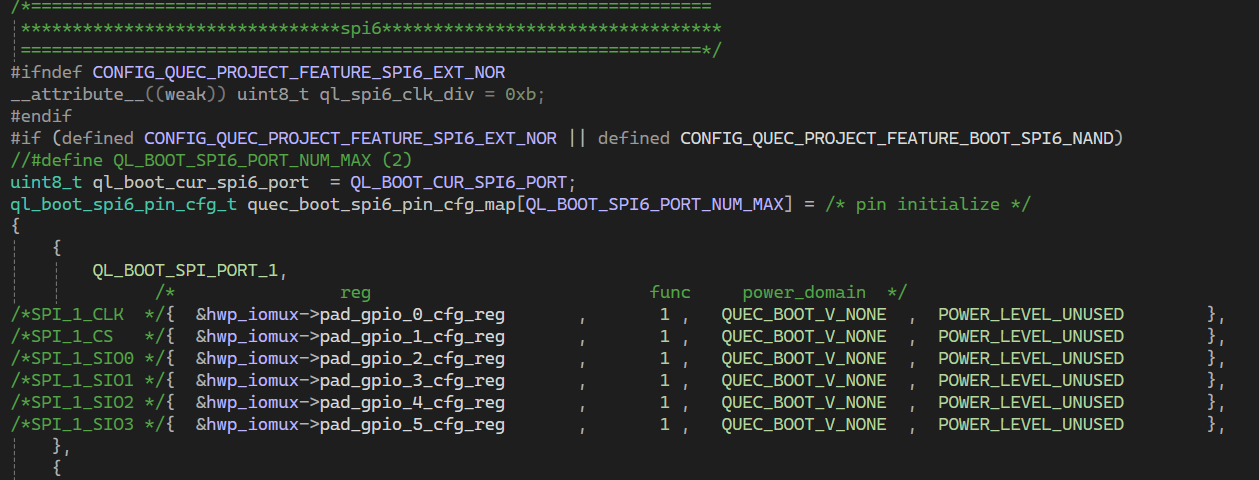Select the CONFIG_QUEC_PROJECT_FEATURE_BOOT_SPI6_NAND macro
1259x480 pixels.
tap(896, 138)
